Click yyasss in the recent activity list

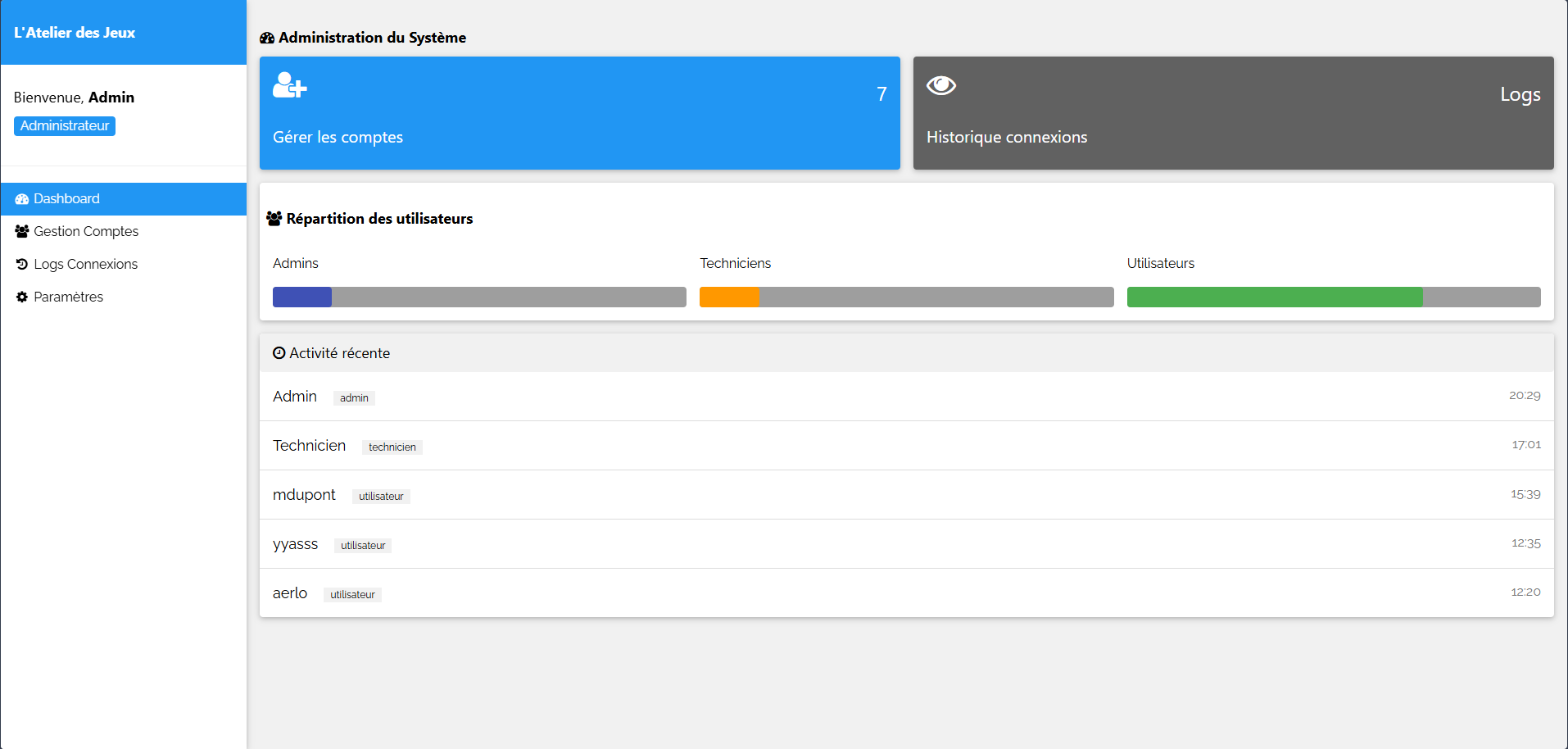point(296,544)
